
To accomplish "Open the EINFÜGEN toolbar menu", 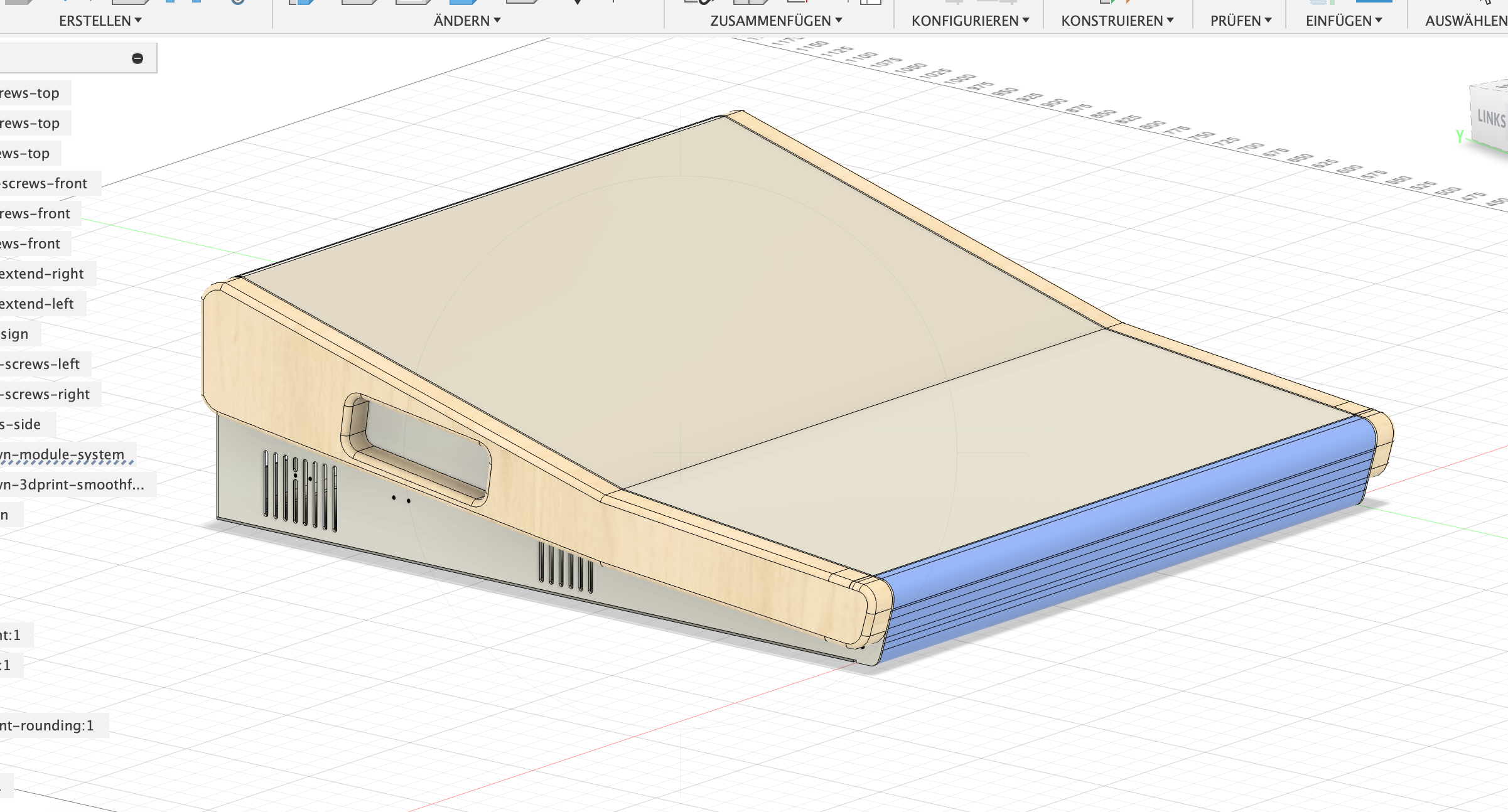I will [1344, 21].
